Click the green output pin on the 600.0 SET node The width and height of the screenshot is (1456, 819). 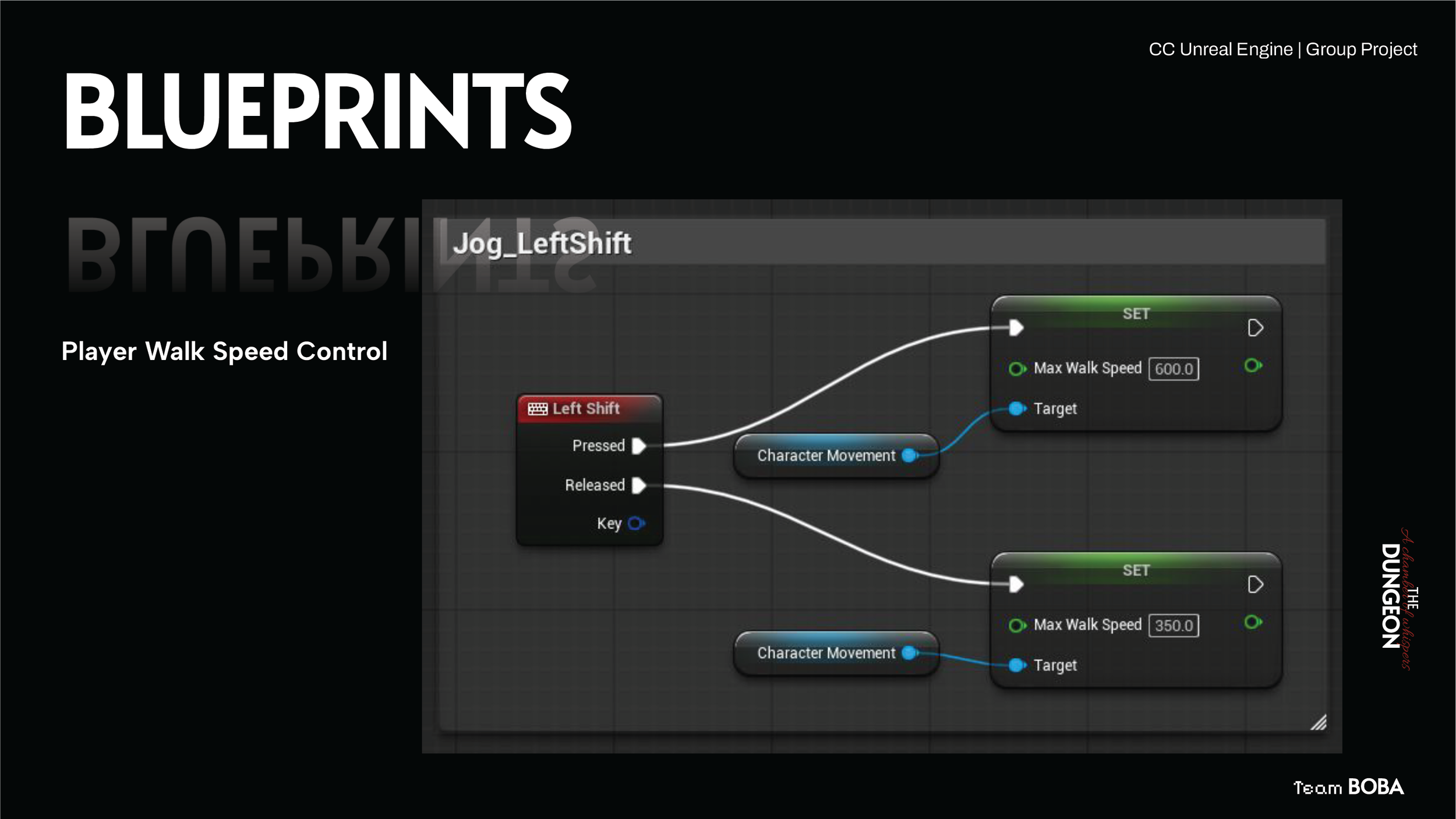pos(1253,366)
